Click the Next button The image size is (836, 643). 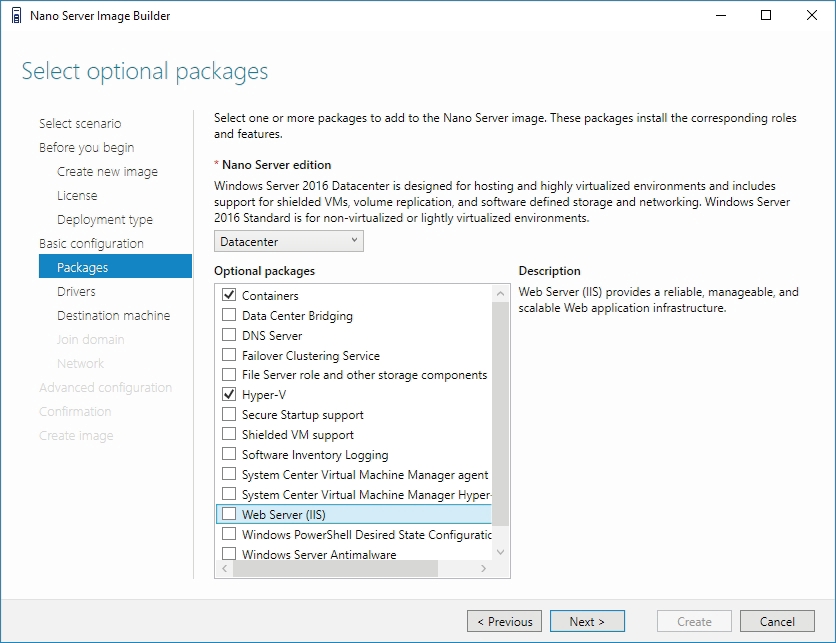(587, 621)
